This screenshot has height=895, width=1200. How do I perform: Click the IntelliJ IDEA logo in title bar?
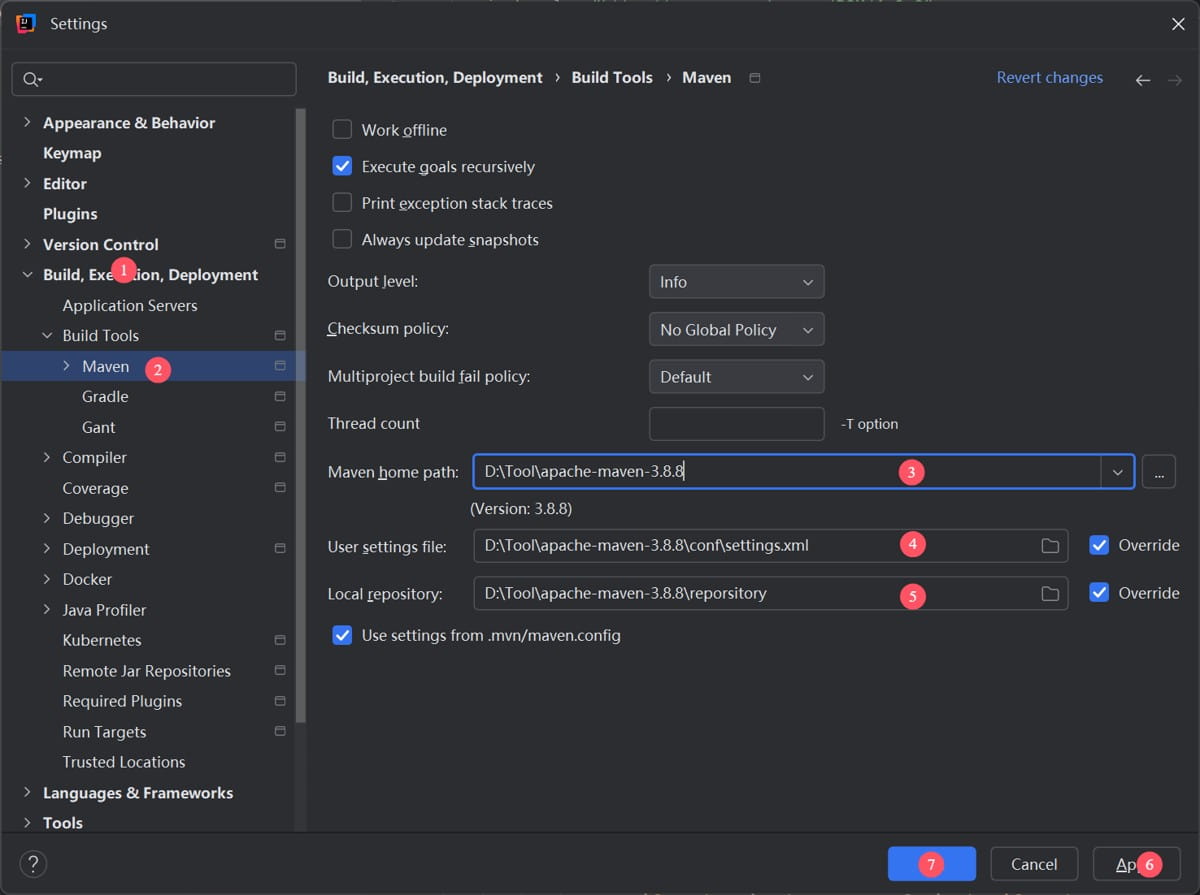(x=27, y=24)
